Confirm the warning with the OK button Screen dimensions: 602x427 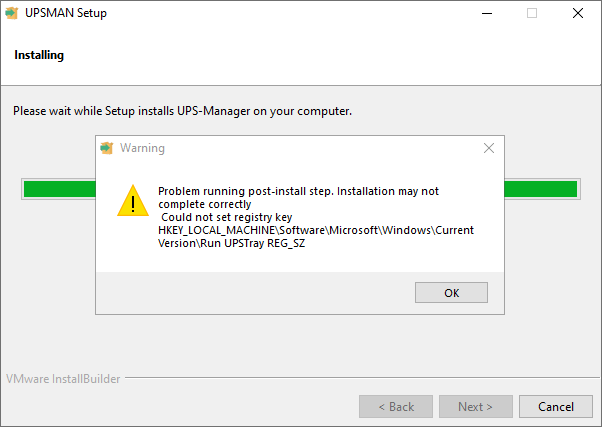click(x=452, y=293)
